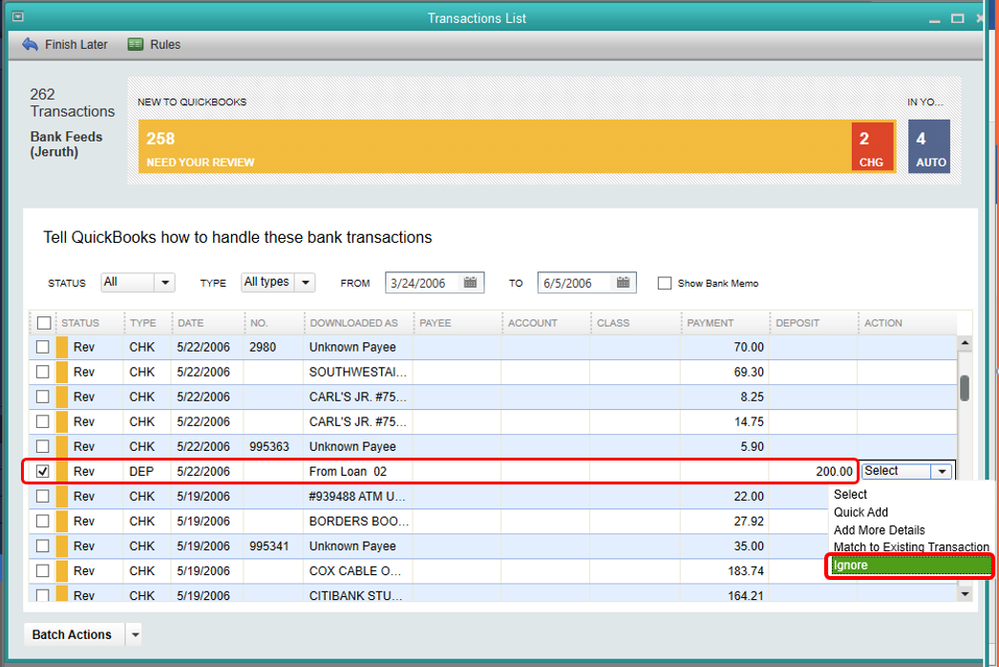
Task: Click the Finish Later arrow icon
Action: [29, 45]
